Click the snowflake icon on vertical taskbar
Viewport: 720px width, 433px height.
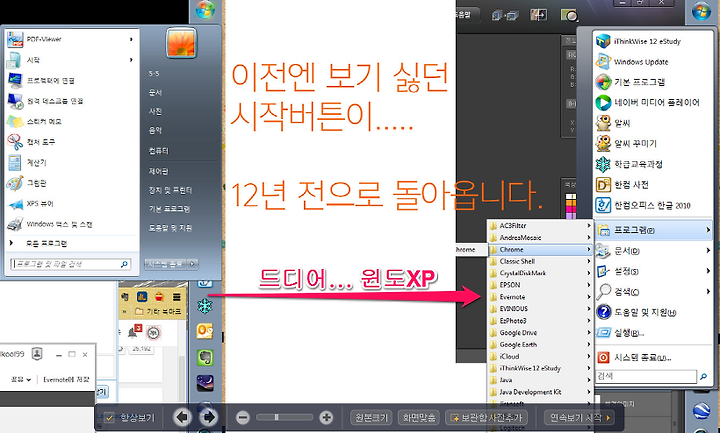click(x=205, y=305)
